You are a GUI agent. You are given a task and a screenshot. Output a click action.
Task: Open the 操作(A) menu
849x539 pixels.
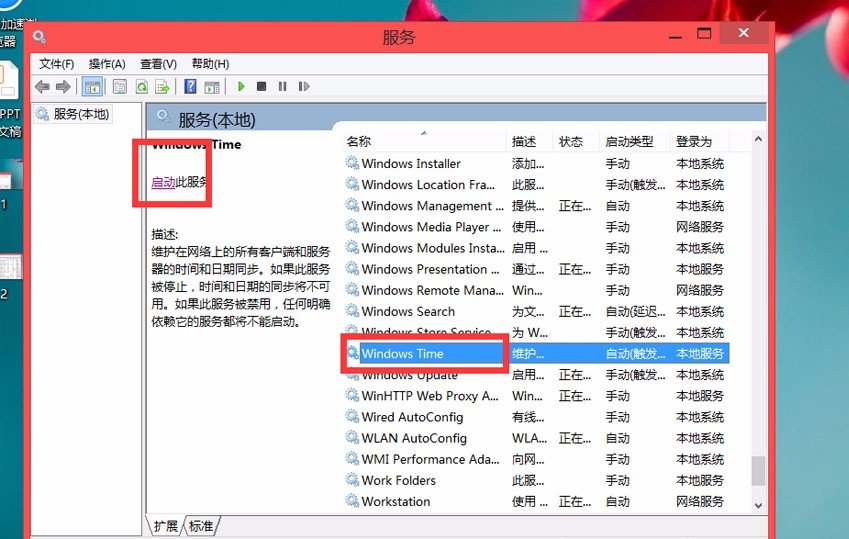pyautogui.click(x=107, y=64)
